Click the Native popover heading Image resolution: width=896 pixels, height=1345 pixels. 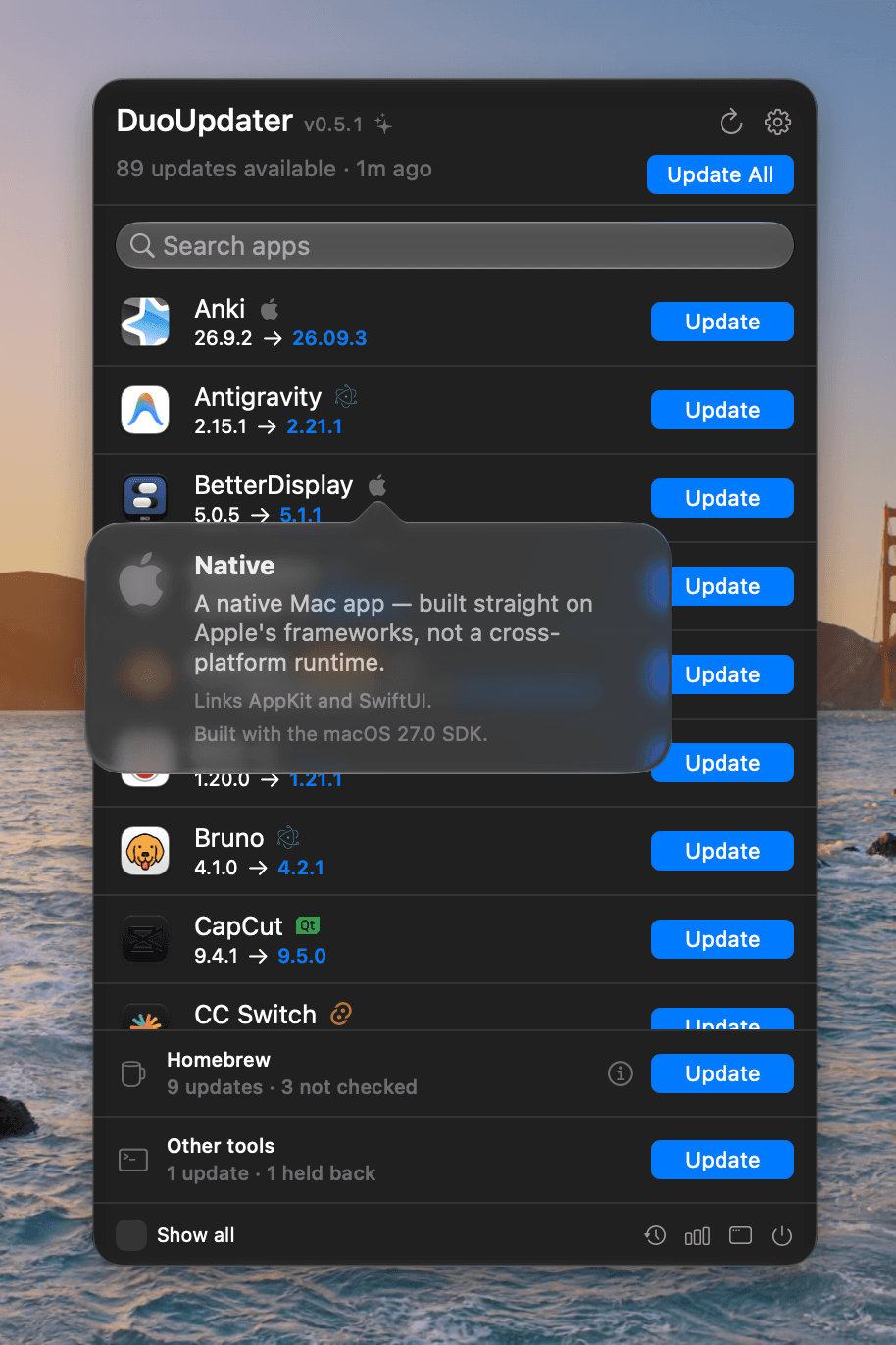pos(234,566)
